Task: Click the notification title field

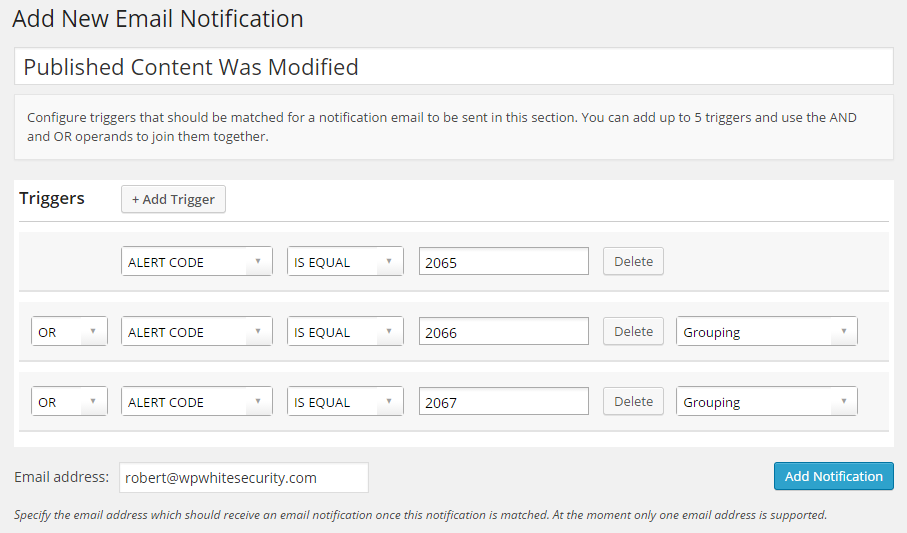Action: click(x=453, y=67)
